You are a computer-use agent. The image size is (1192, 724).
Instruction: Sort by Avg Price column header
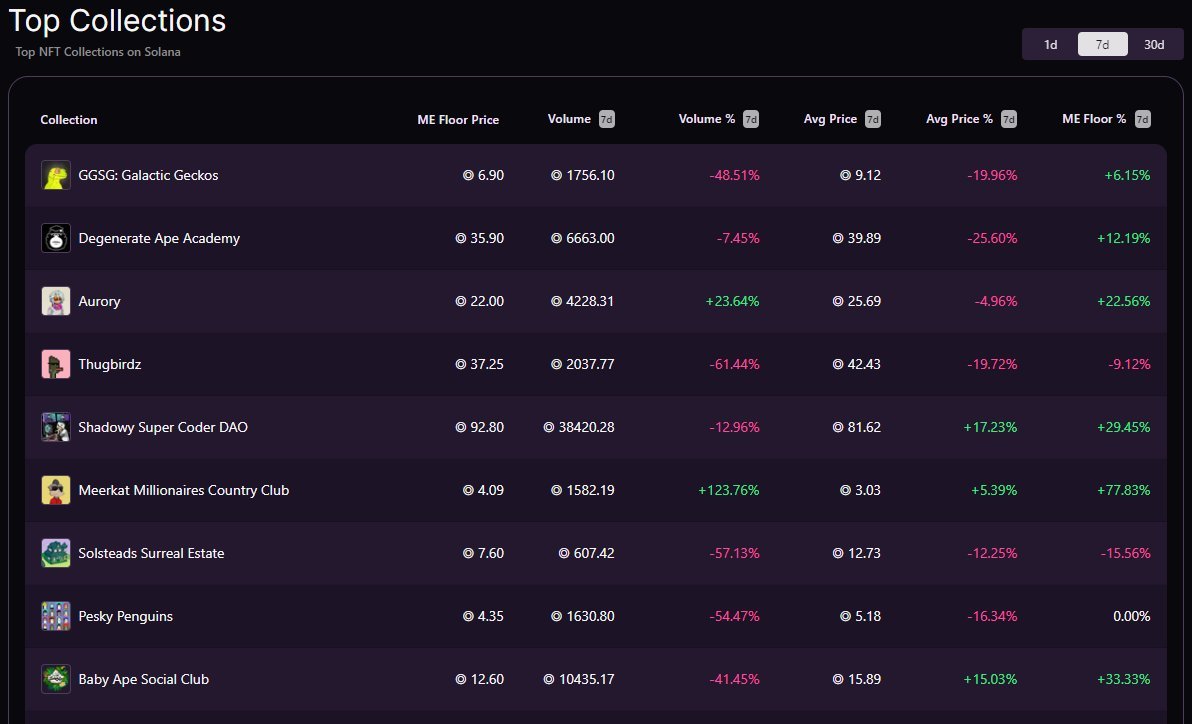(x=830, y=119)
